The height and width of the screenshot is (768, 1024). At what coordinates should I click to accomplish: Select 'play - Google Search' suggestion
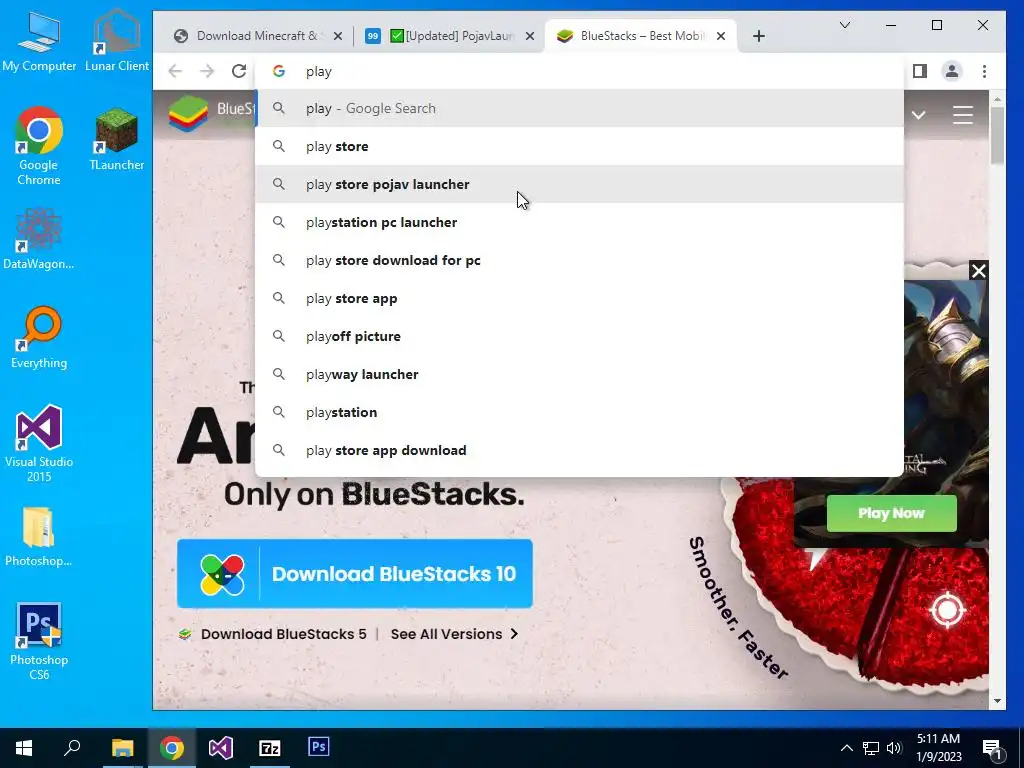tap(579, 108)
